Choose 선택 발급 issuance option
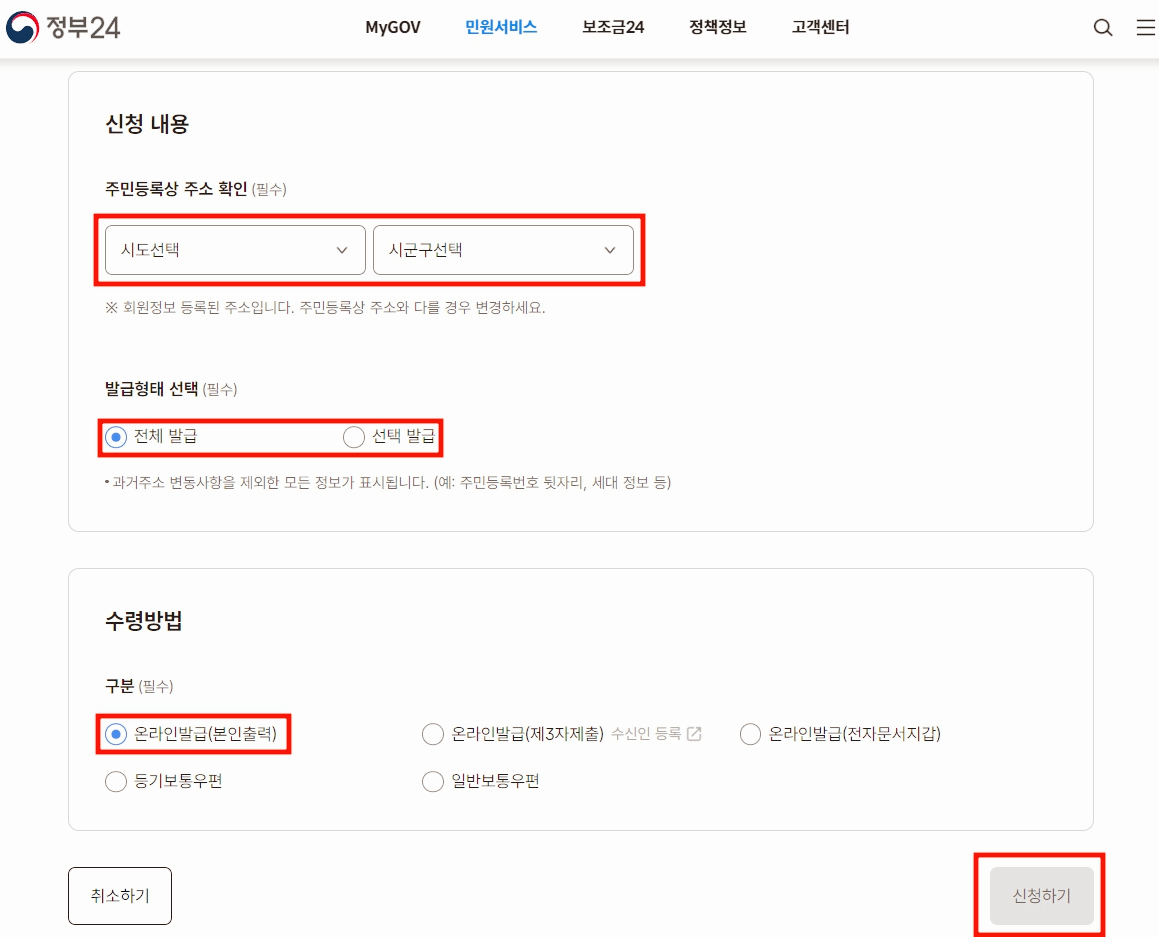 click(353, 437)
